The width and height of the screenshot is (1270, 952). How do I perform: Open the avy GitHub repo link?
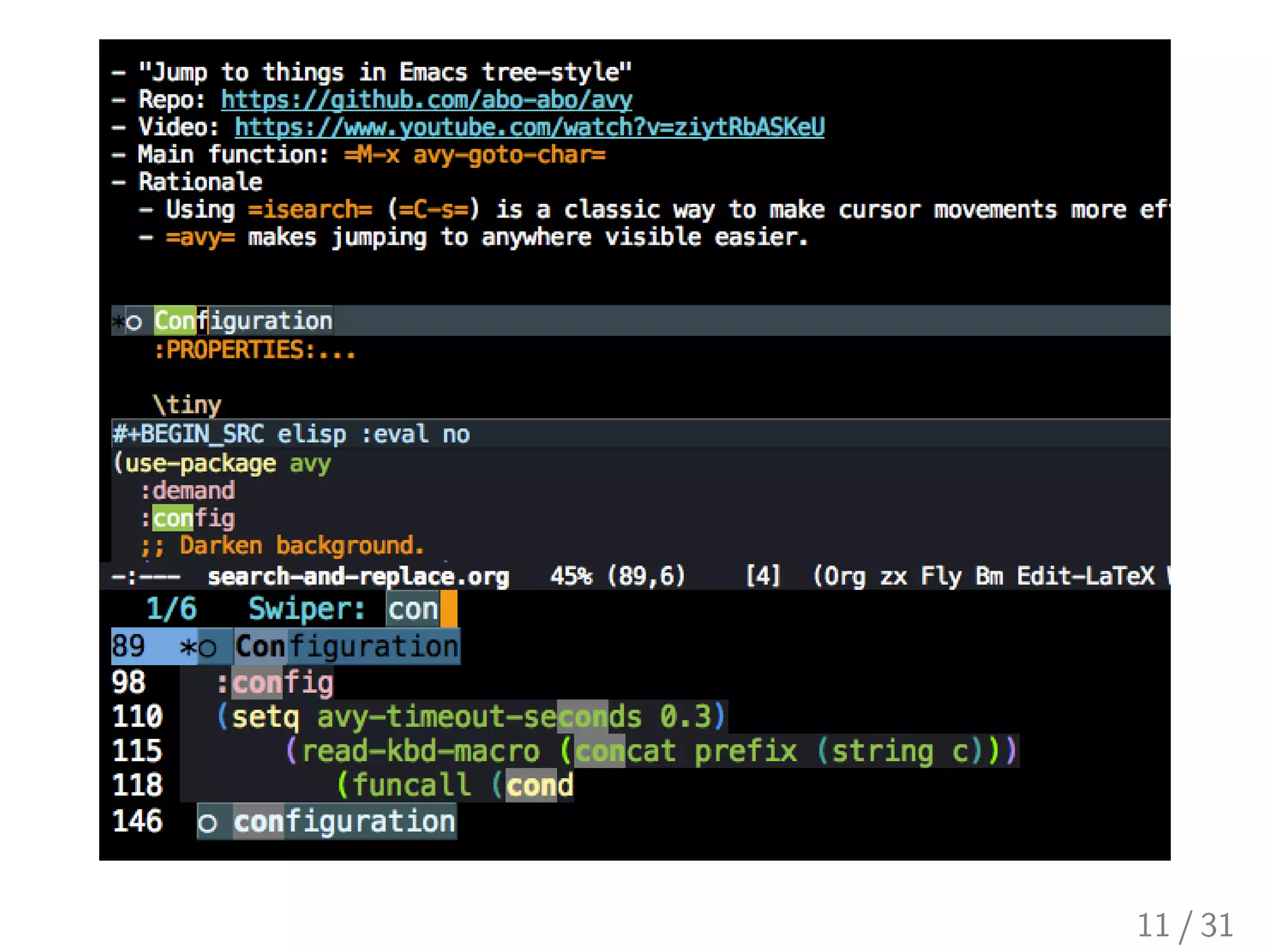click(x=426, y=100)
